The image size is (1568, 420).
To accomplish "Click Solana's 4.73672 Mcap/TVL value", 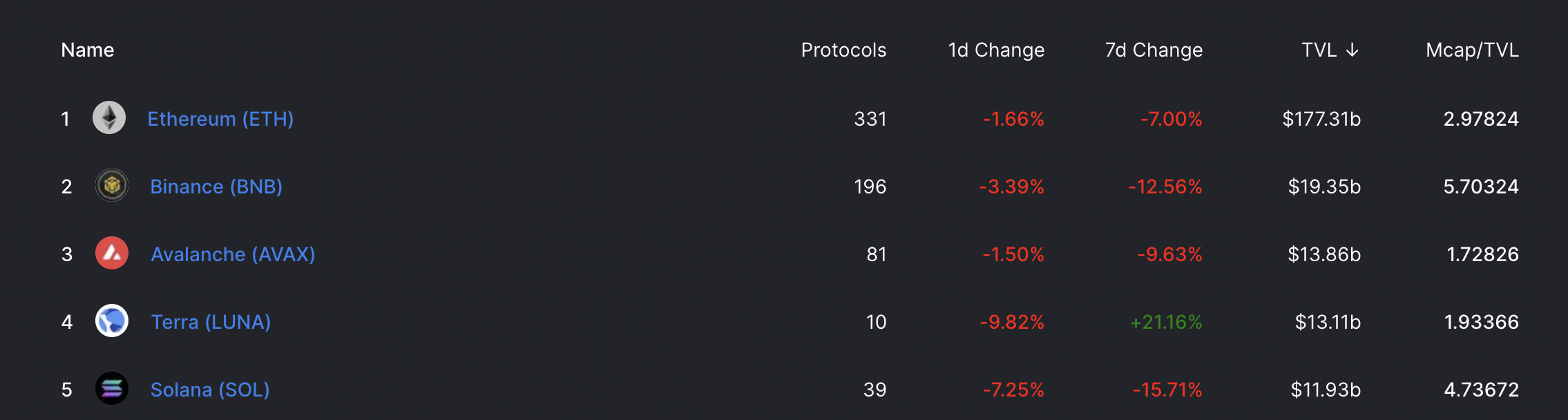I will [x=1481, y=390].
